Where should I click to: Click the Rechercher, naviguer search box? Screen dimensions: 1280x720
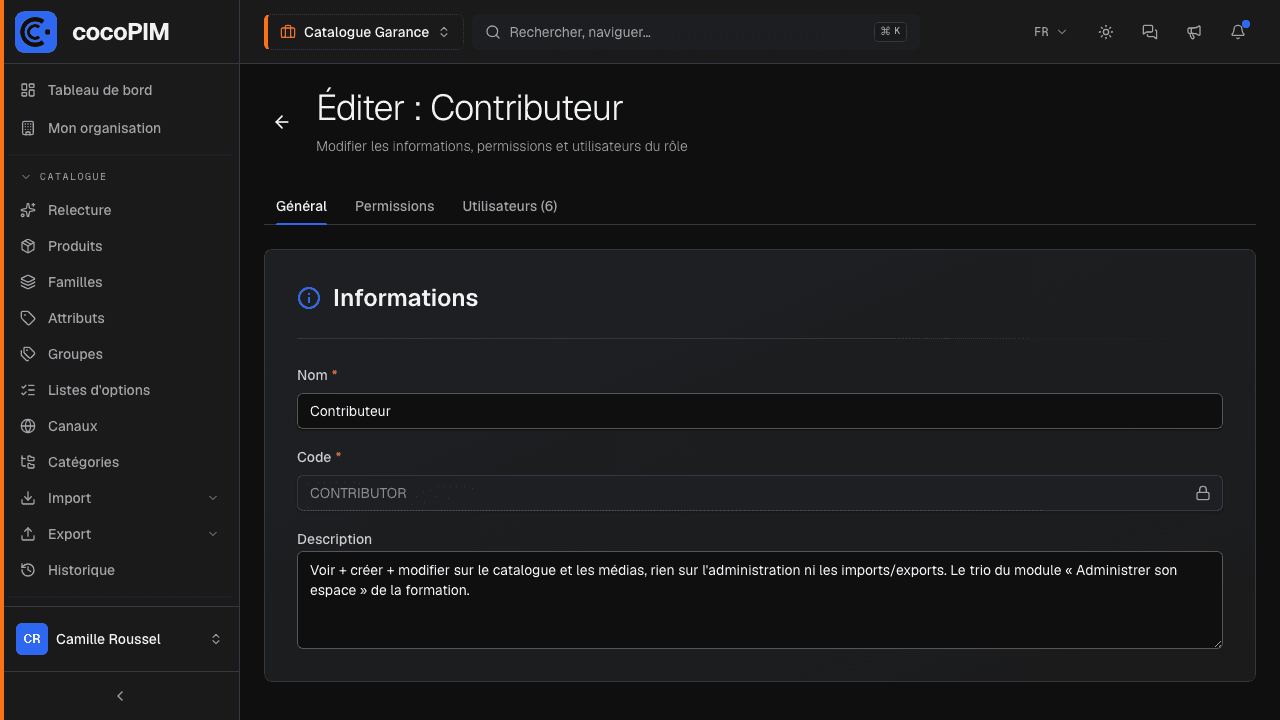click(696, 32)
